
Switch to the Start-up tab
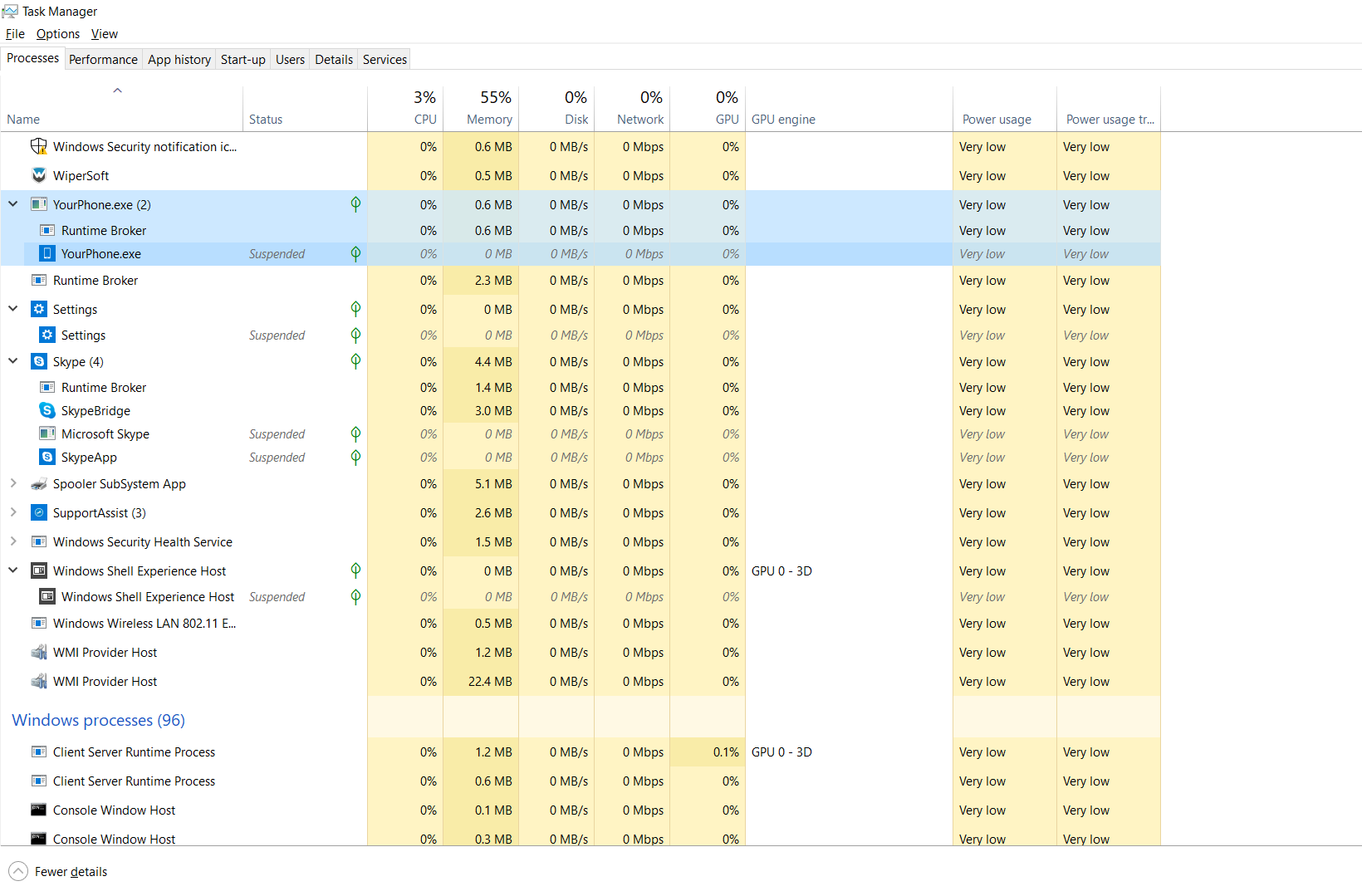pos(243,60)
